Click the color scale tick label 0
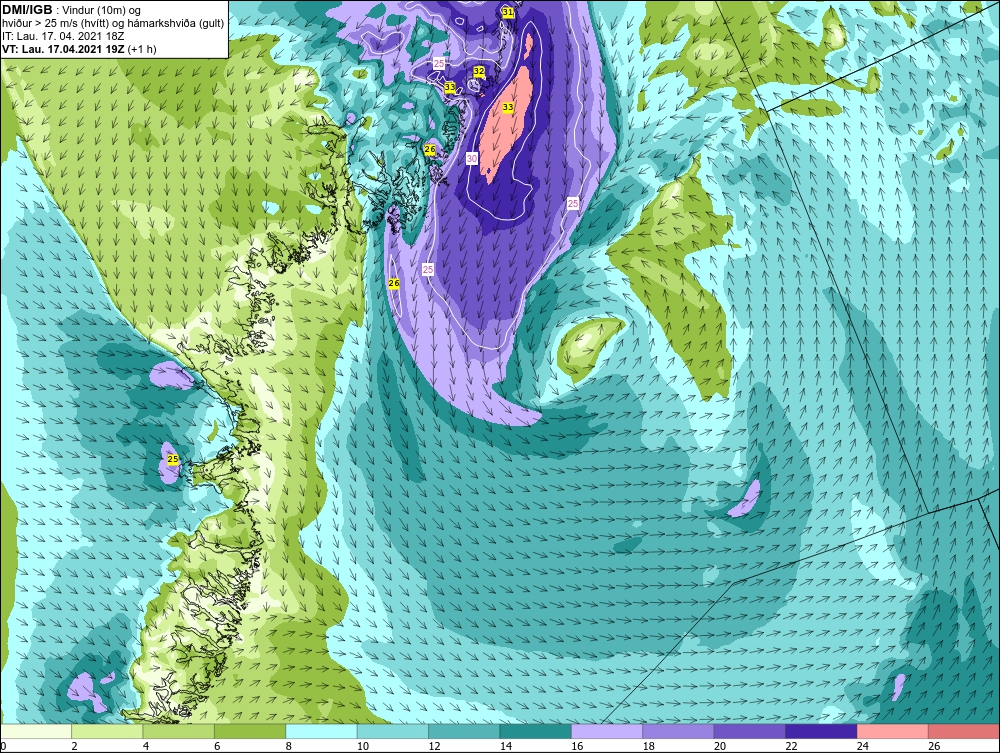 3,746
